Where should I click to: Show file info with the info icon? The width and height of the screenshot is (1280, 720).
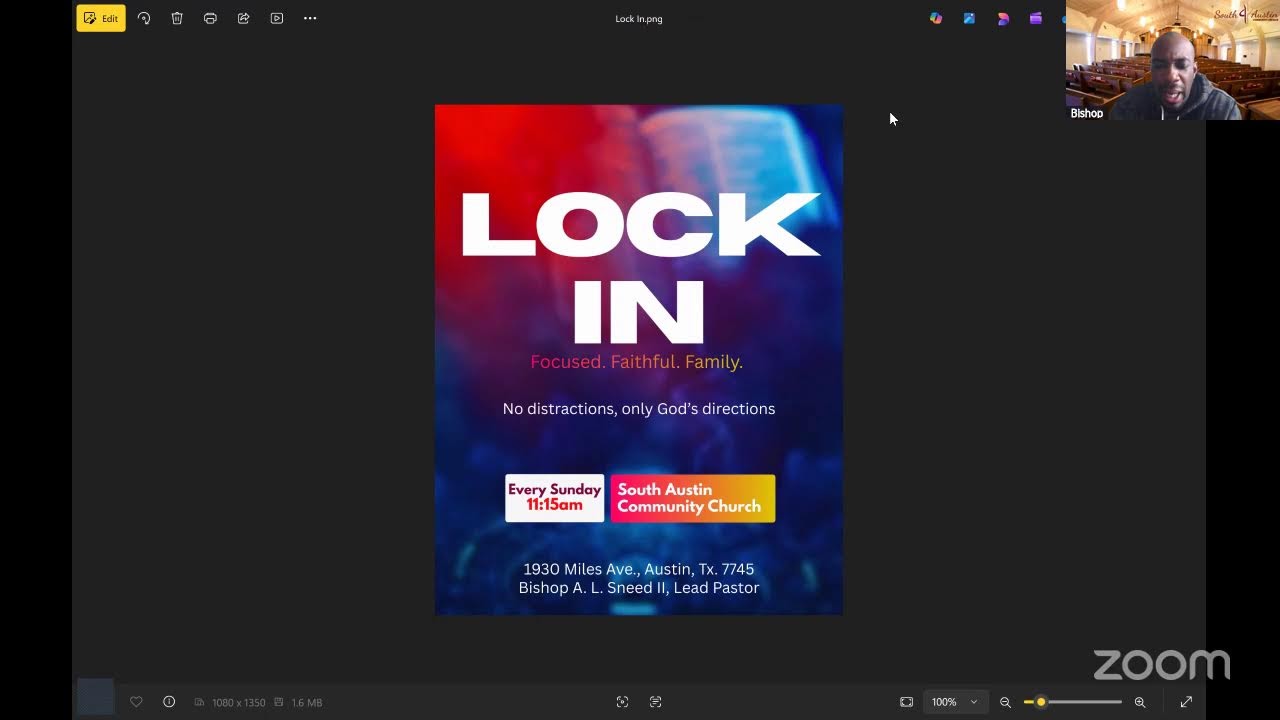pyautogui.click(x=169, y=702)
